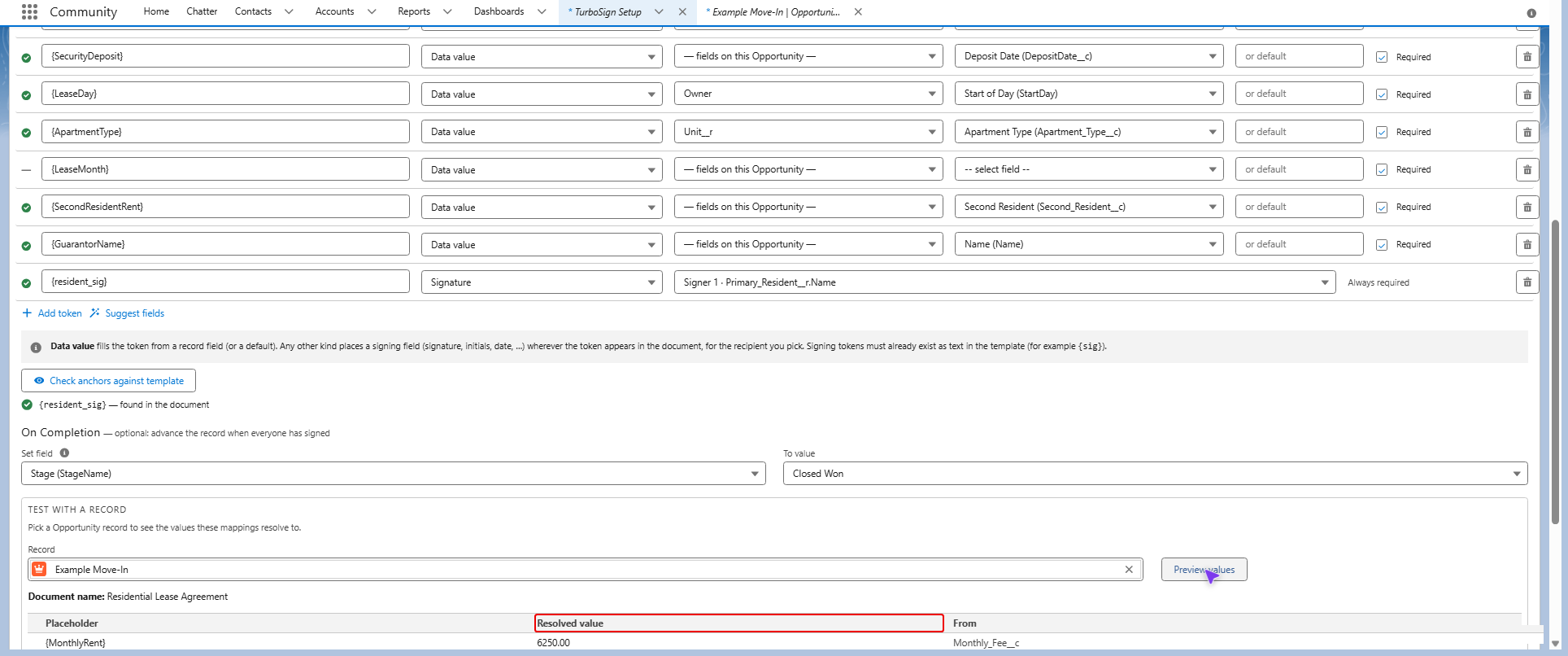Open the App Launcher grid icon
This screenshot has width=1568, height=656.
pyautogui.click(x=29, y=11)
